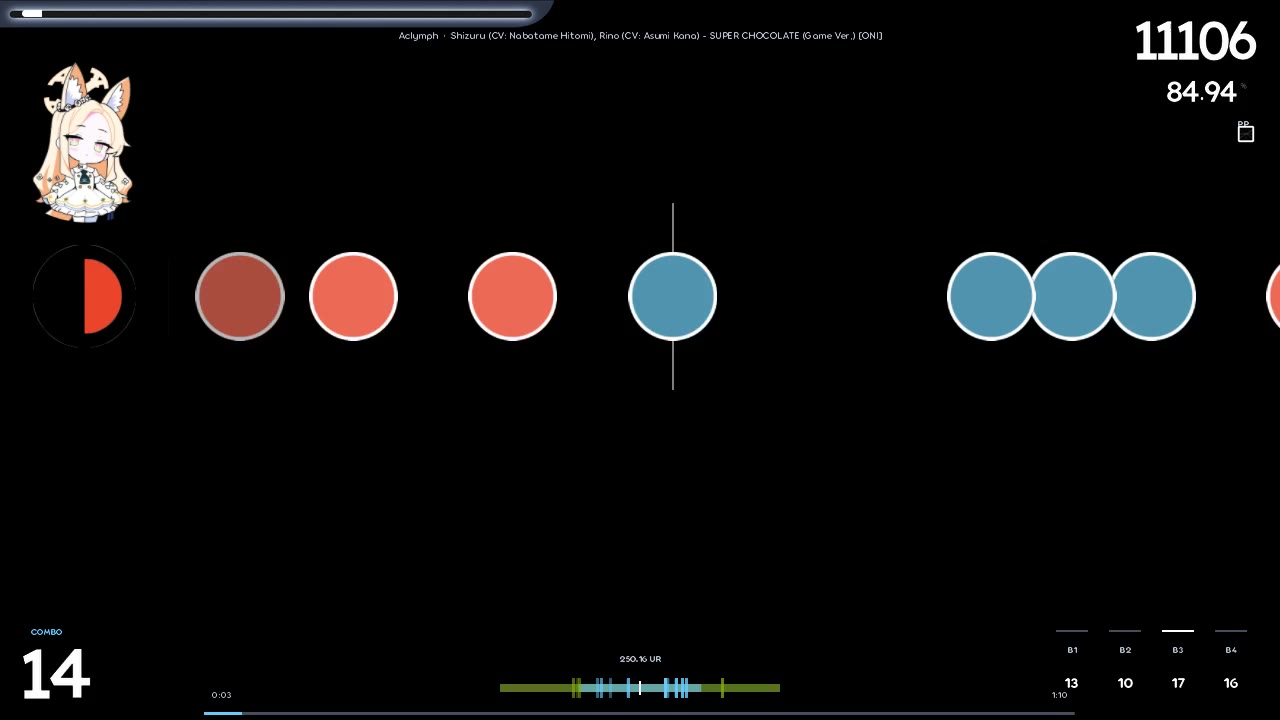
Task: Click the red note beside the dimmed circle
Action: pyautogui.click(x=353, y=296)
